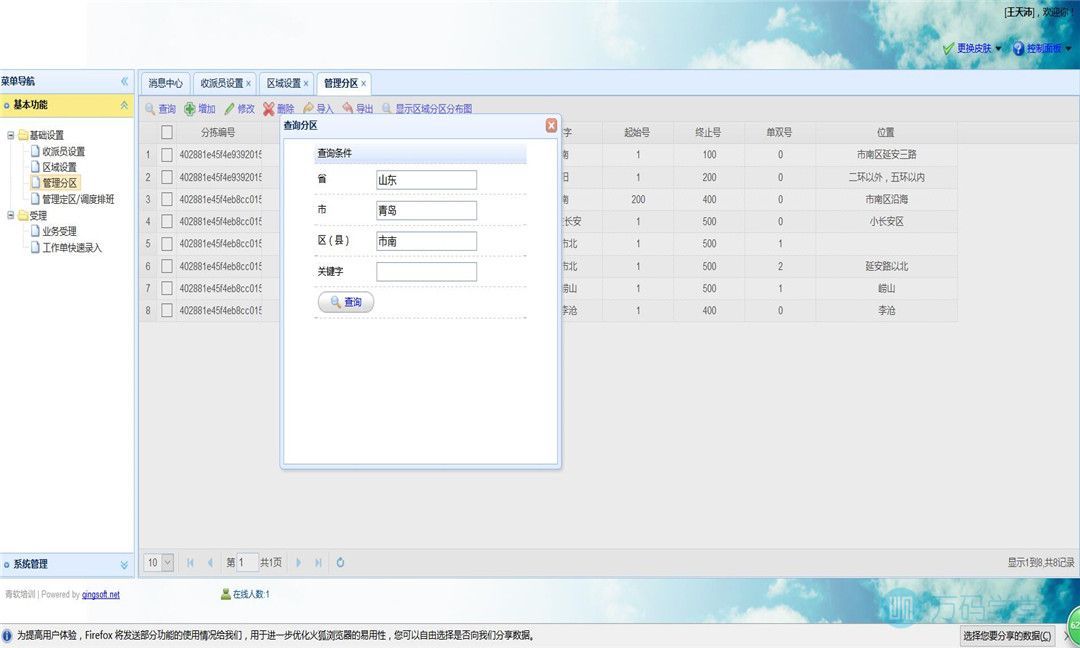Image resolution: width=1080 pixels, height=648 pixels.
Task: Click the pagination refresh icon
Action: tap(340, 563)
